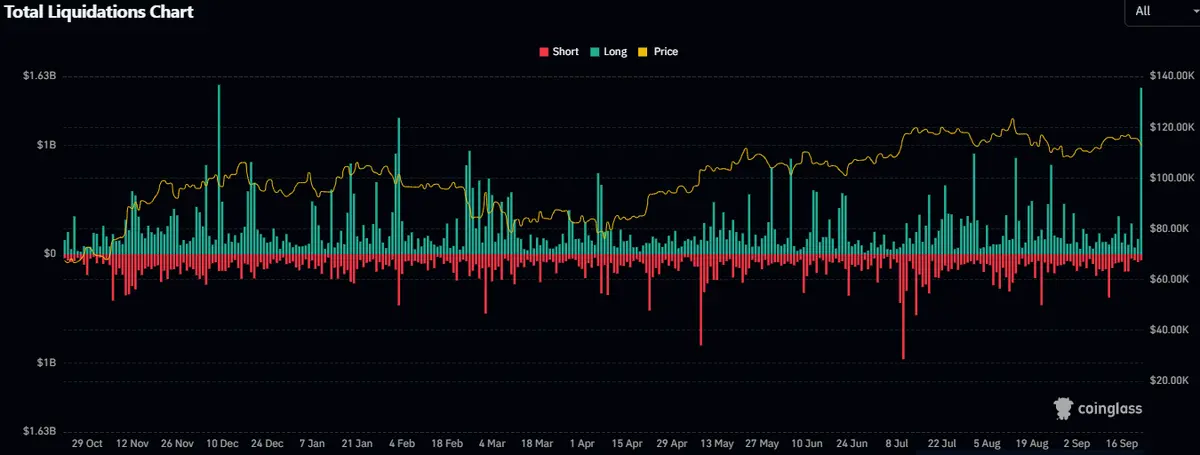Click the $100.00K price axis label

click(1173, 178)
